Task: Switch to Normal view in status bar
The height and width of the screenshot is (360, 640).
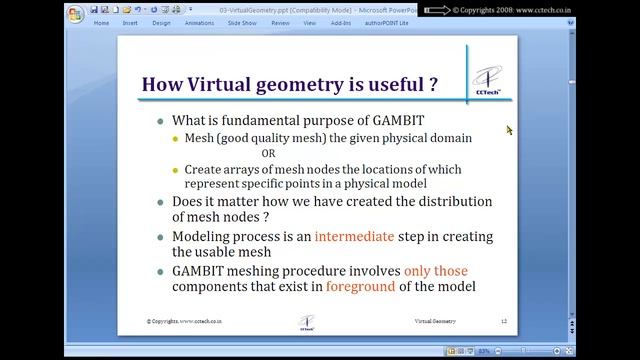Action: tap(451, 351)
